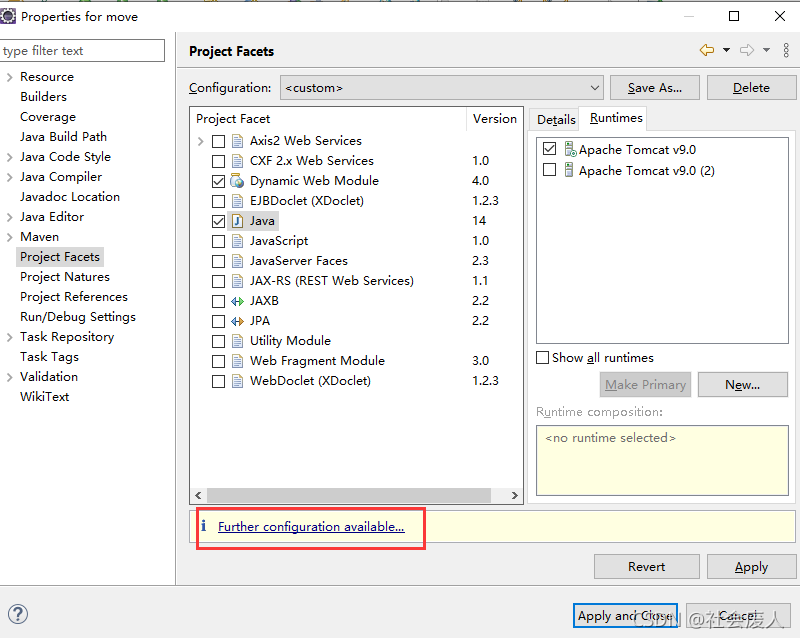The image size is (800, 638).
Task: Enable the CXF 2.x Web Services checkbox
Action: tap(218, 161)
